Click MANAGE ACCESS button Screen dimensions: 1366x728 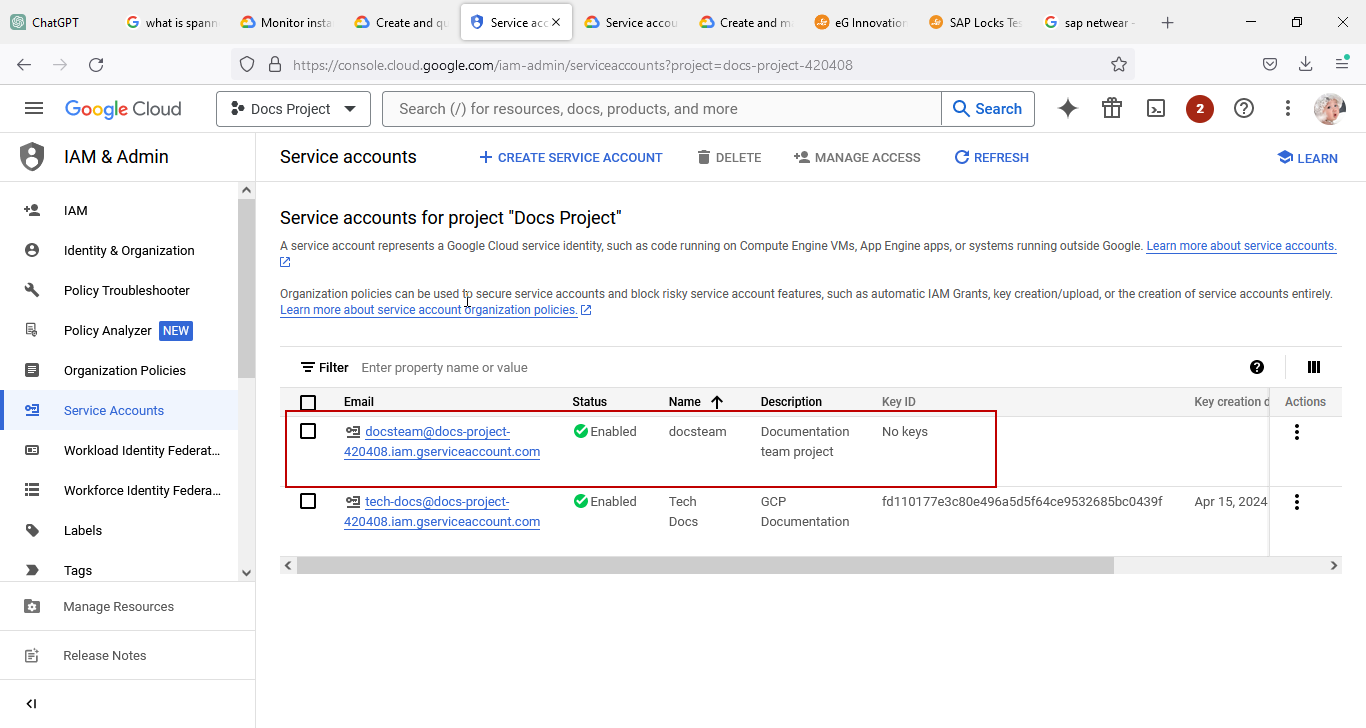(x=857, y=157)
